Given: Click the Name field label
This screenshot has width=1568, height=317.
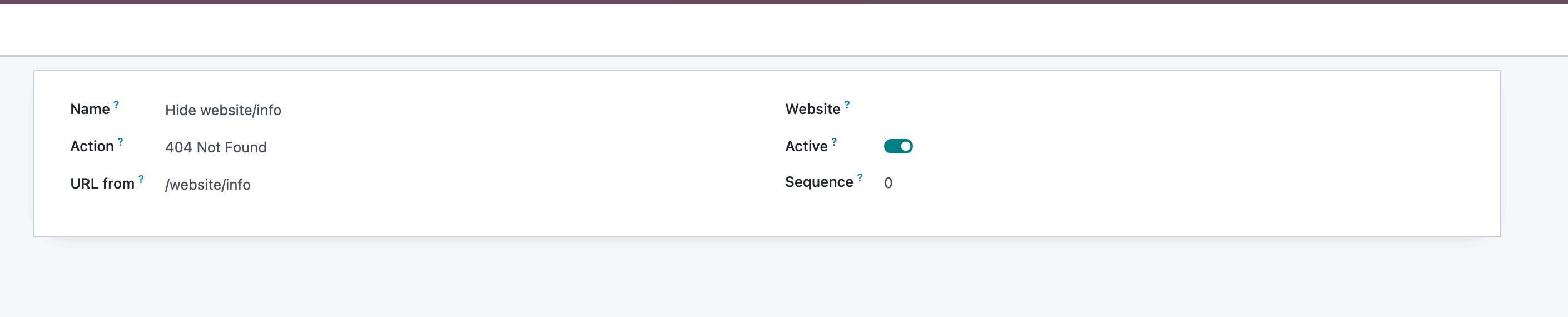Looking at the screenshot, I should click(90, 110).
